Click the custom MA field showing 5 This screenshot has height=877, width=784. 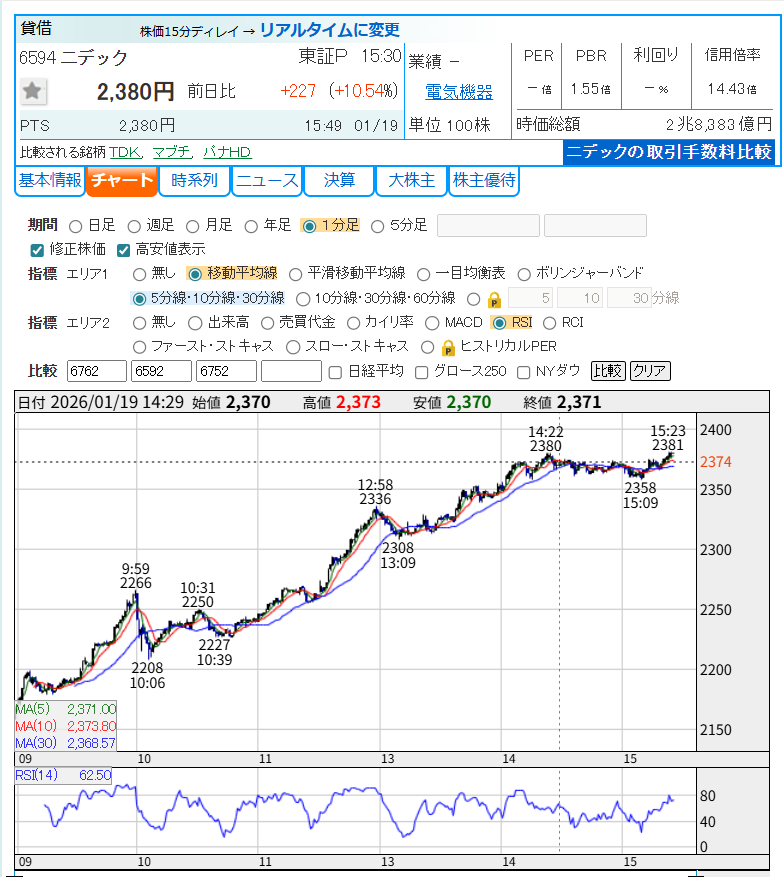pyautogui.click(x=530, y=298)
